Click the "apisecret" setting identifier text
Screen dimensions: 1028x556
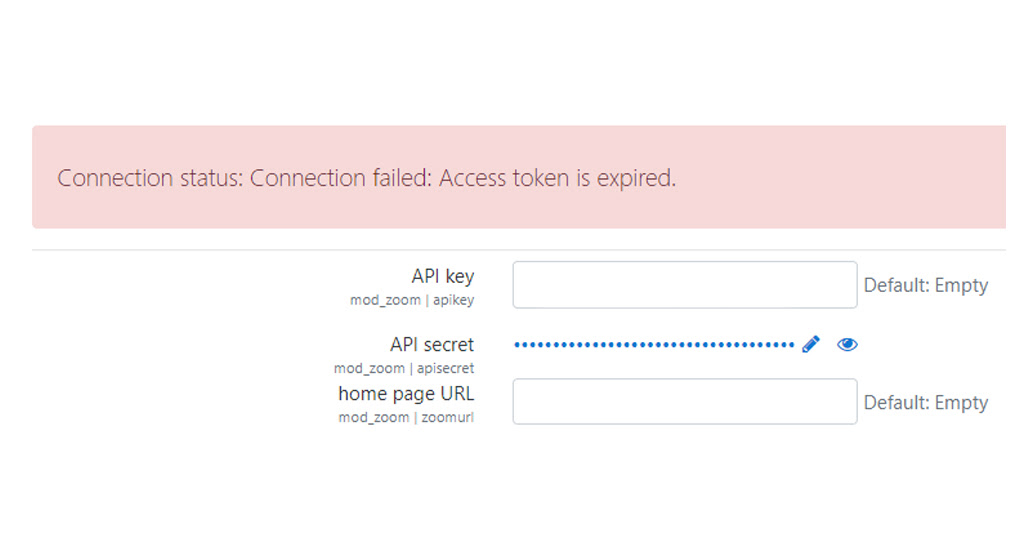click(445, 368)
